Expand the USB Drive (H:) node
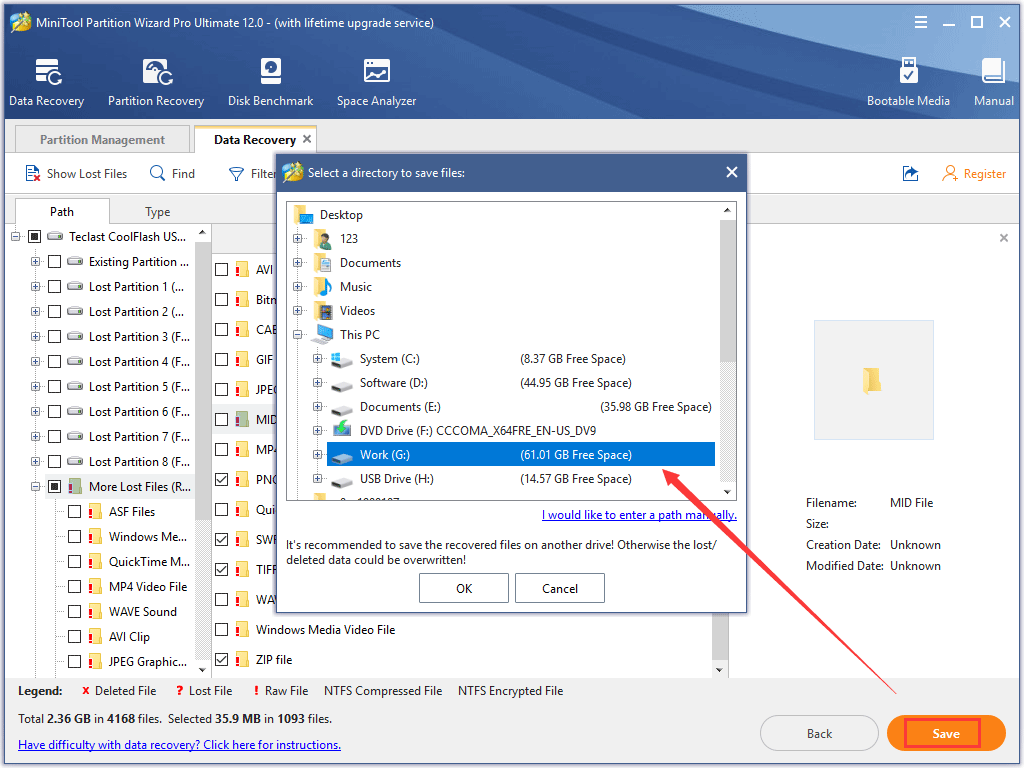The width and height of the screenshot is (1024, 768). pos(317,479)
